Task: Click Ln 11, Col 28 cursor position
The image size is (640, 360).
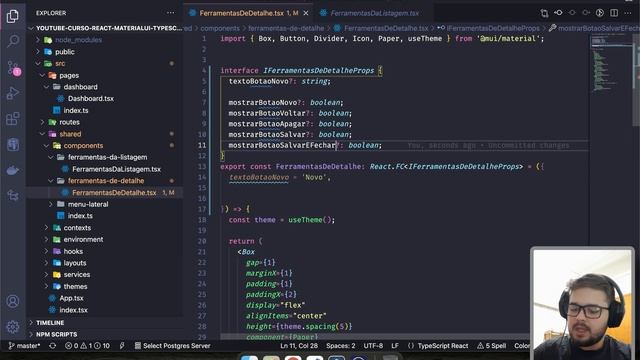Action: [x=299, y=346]
